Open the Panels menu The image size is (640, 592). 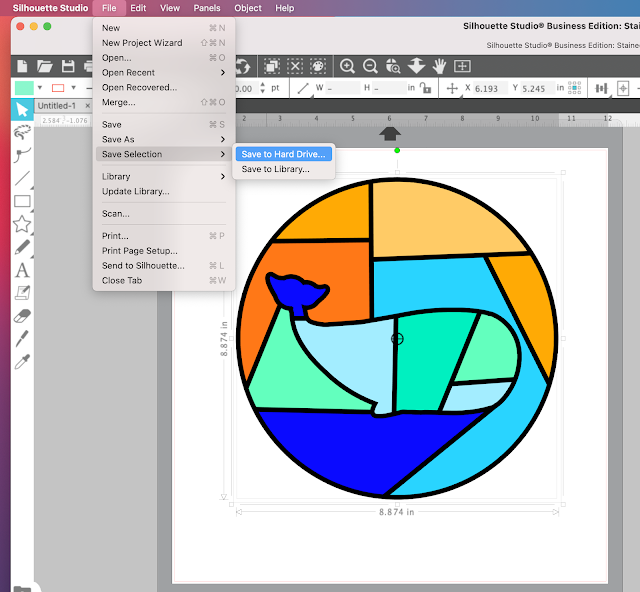coord(207,8)
